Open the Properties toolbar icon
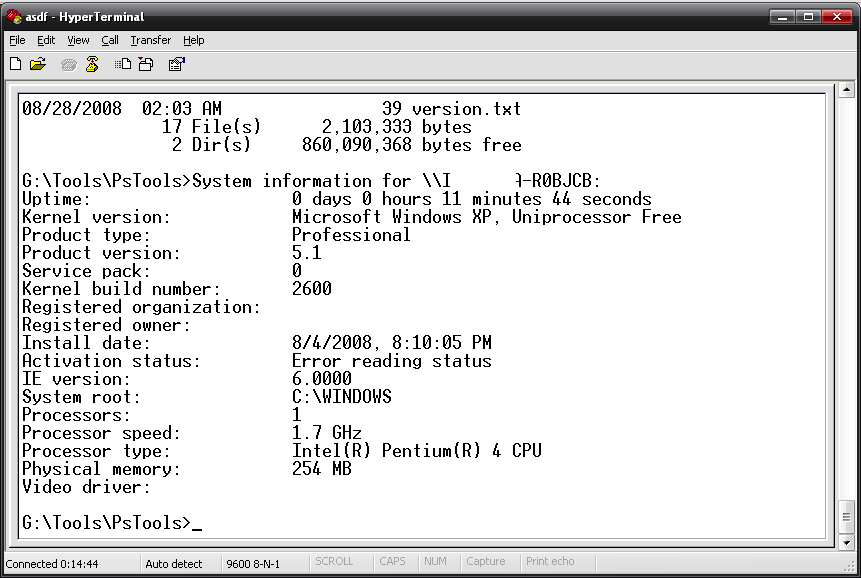Screen dimensions: 861x578 pos(176,64)
